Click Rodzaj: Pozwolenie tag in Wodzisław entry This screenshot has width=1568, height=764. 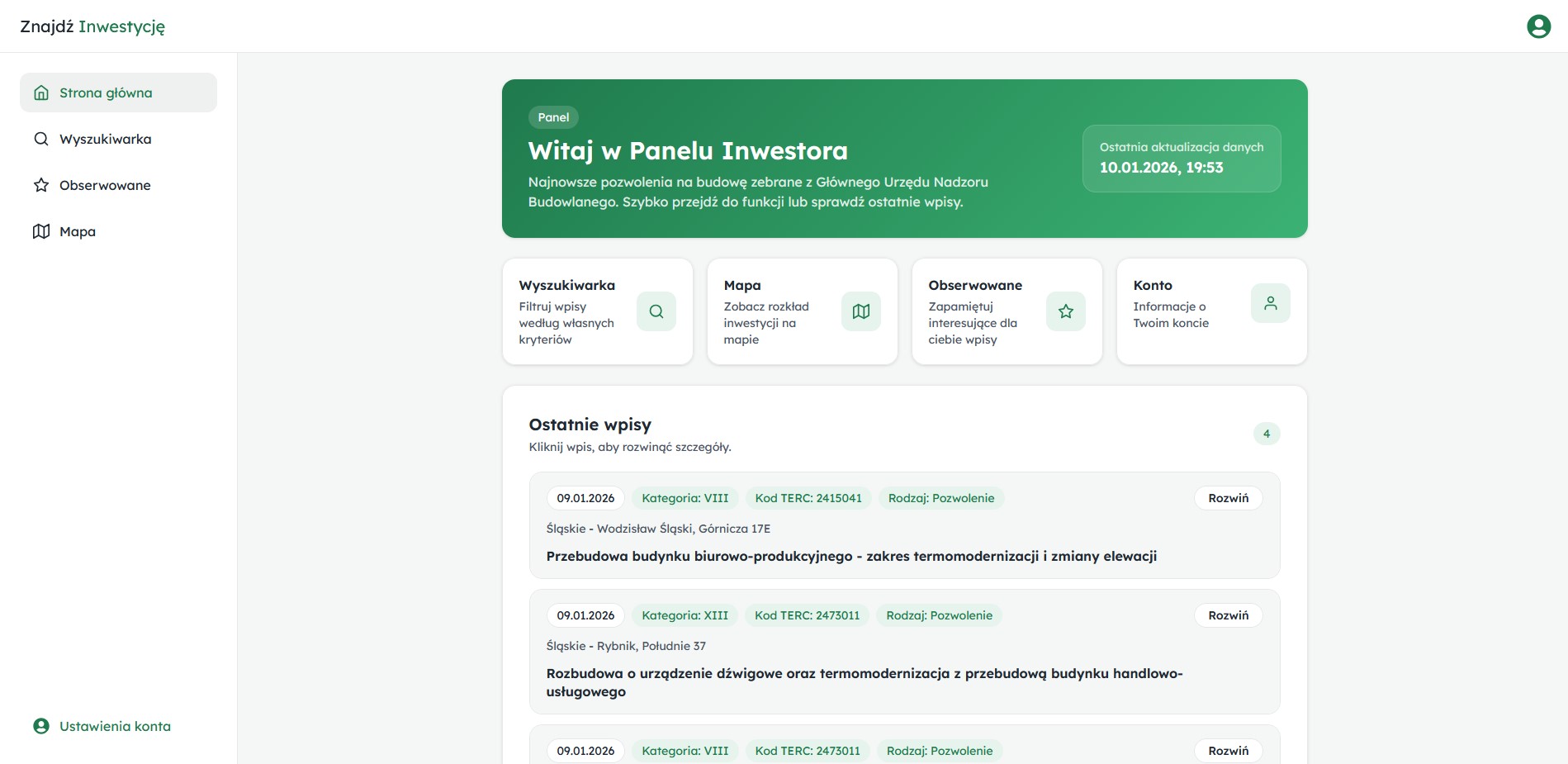click(x=941, y=498)
